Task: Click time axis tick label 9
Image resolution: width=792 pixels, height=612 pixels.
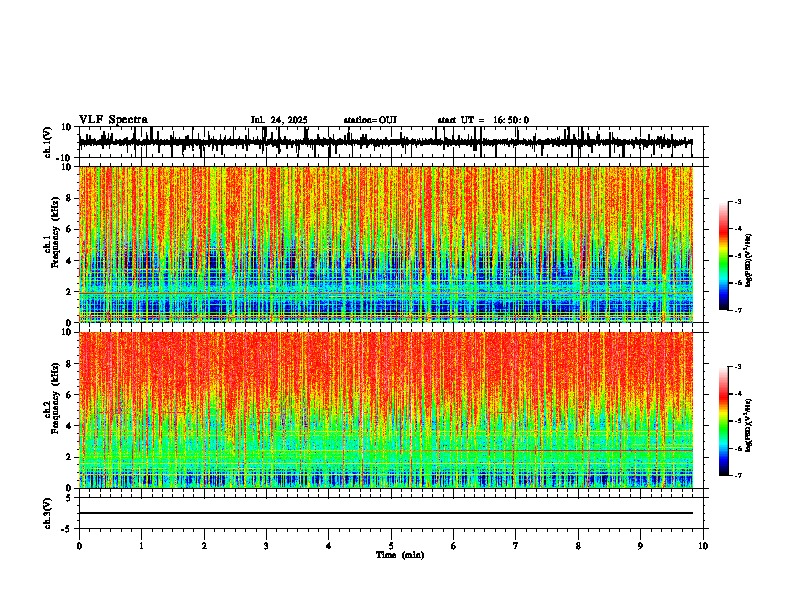Action: 640,546
